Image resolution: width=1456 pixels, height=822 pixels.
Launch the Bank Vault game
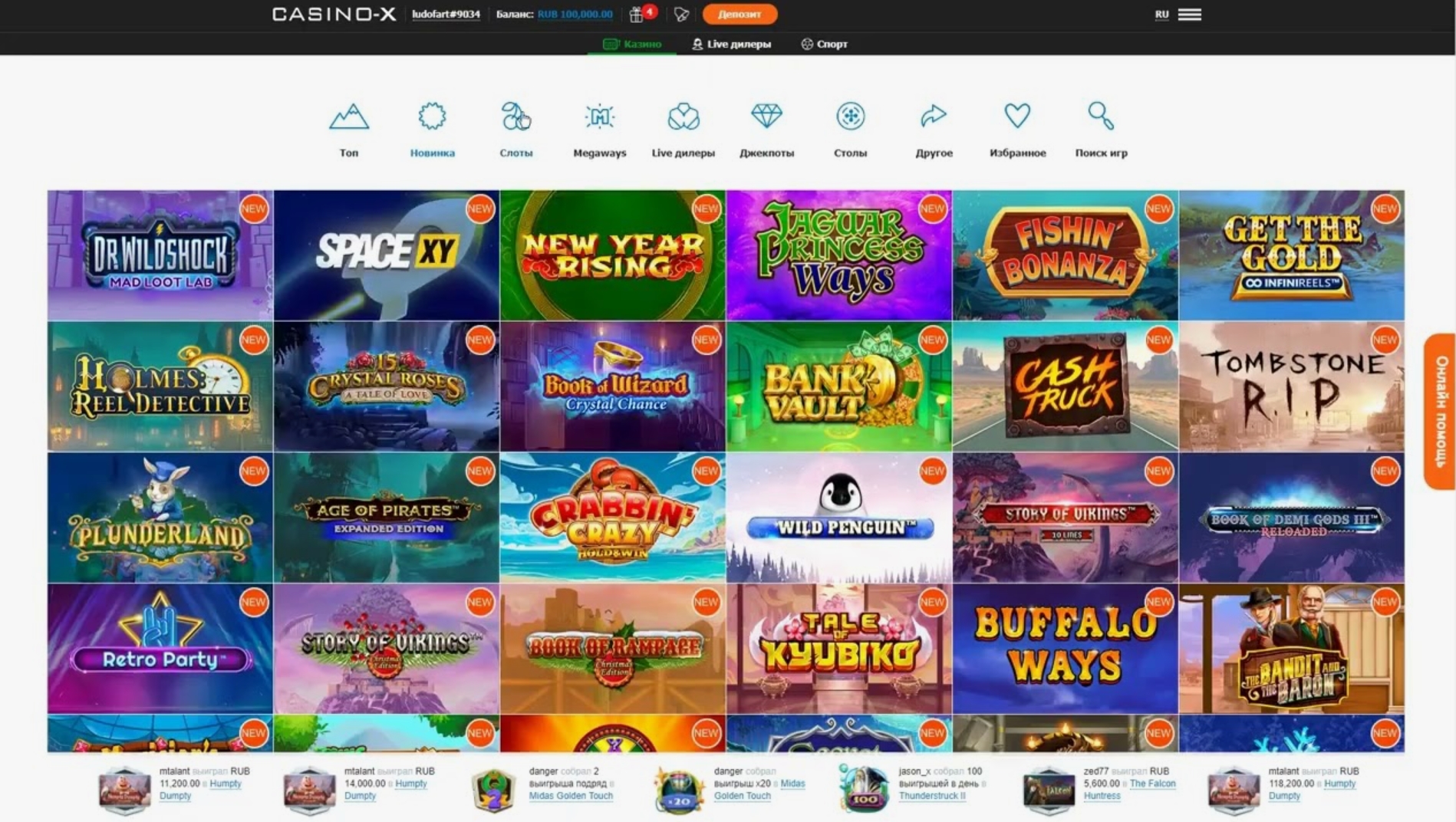click(839, 386)
